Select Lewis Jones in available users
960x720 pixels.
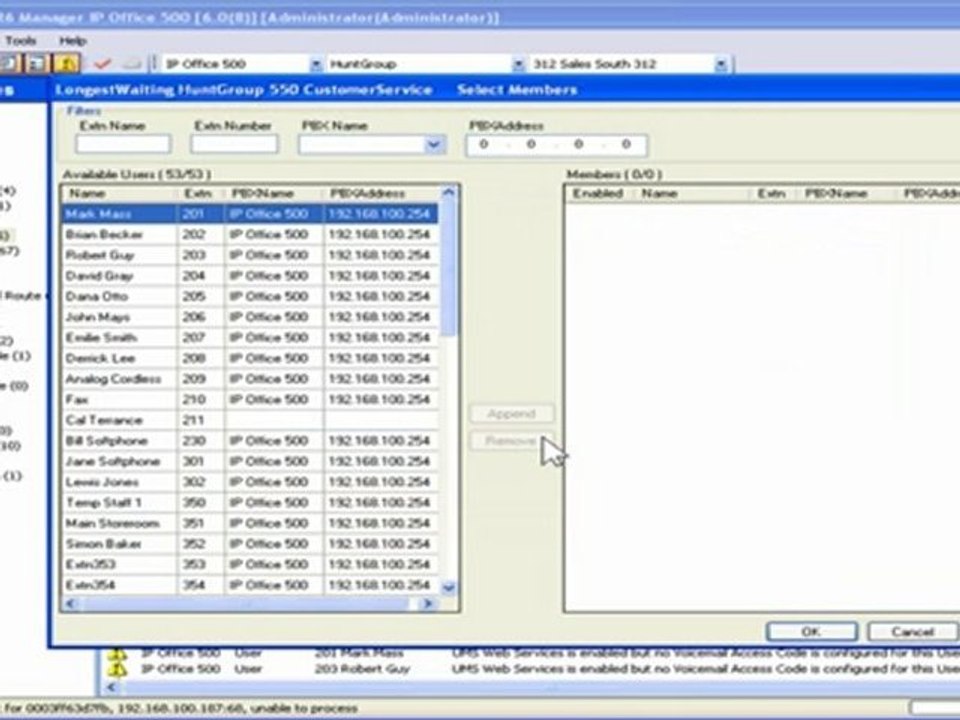250,482
